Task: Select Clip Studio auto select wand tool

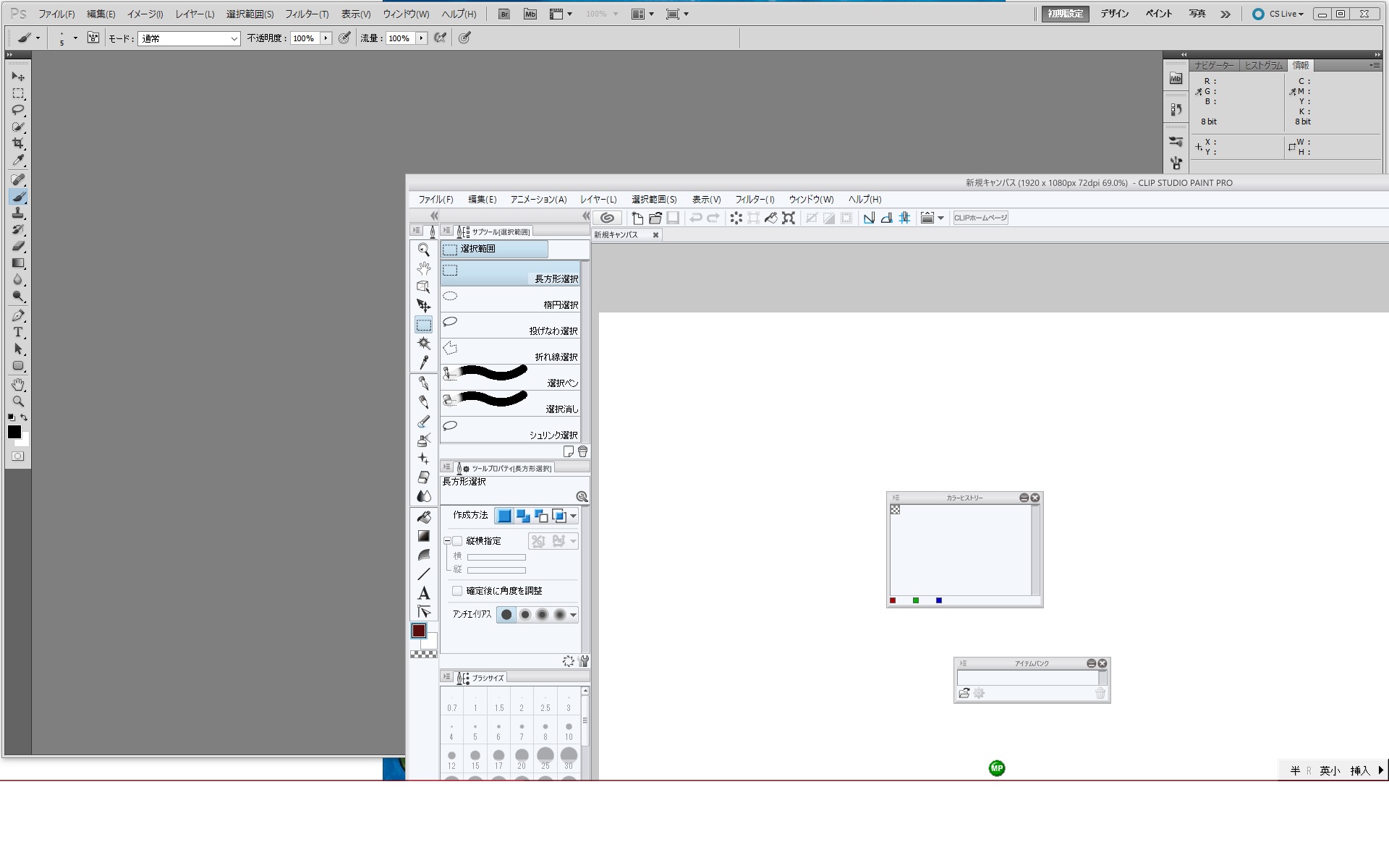Action: 424,344
